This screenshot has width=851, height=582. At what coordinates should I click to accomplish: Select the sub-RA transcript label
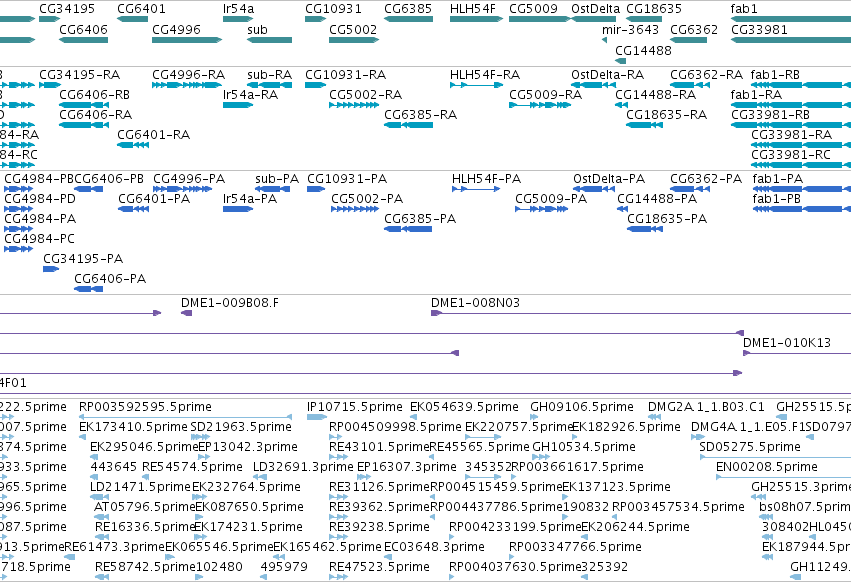tap(270, 74)
